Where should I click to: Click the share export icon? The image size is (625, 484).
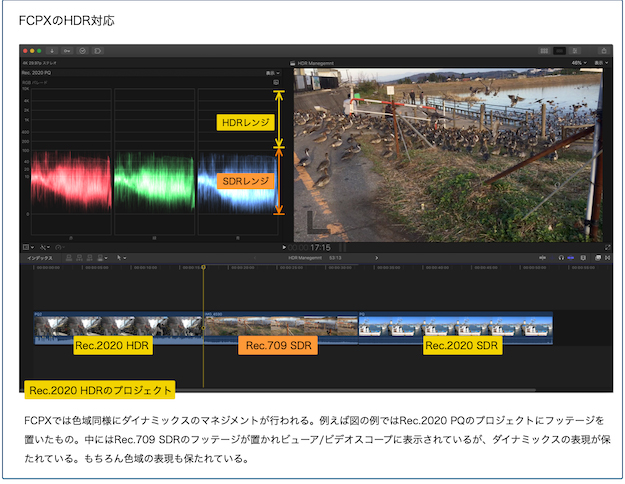point(603,49)
